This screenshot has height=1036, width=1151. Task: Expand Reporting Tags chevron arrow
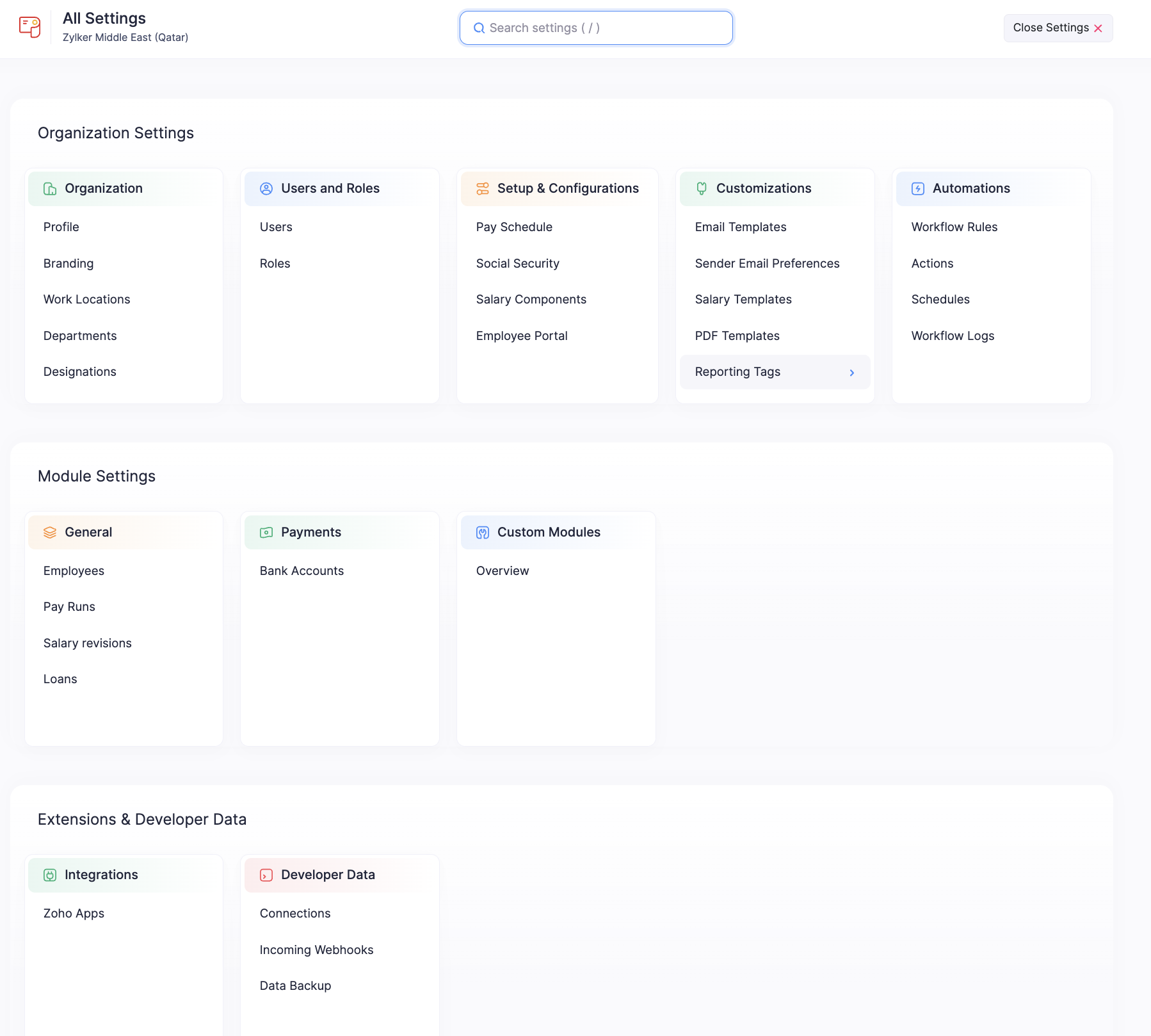[851, 373]
